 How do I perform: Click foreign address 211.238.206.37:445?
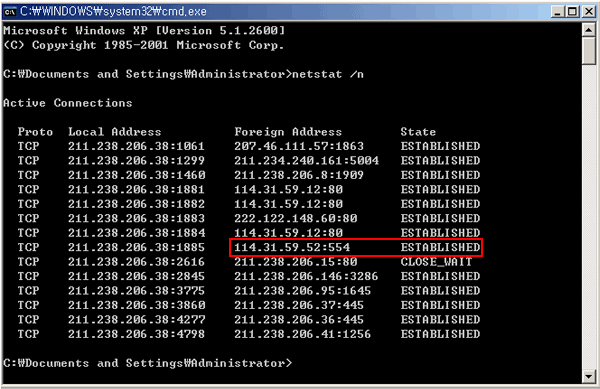pyautogui.click(x=299, y=305)
